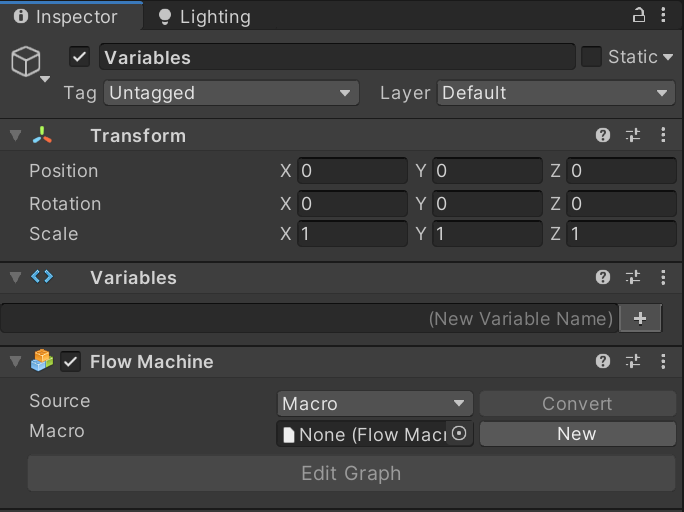
Task: Disable the Flow Machine component checkbox
Action: [71, 362]
